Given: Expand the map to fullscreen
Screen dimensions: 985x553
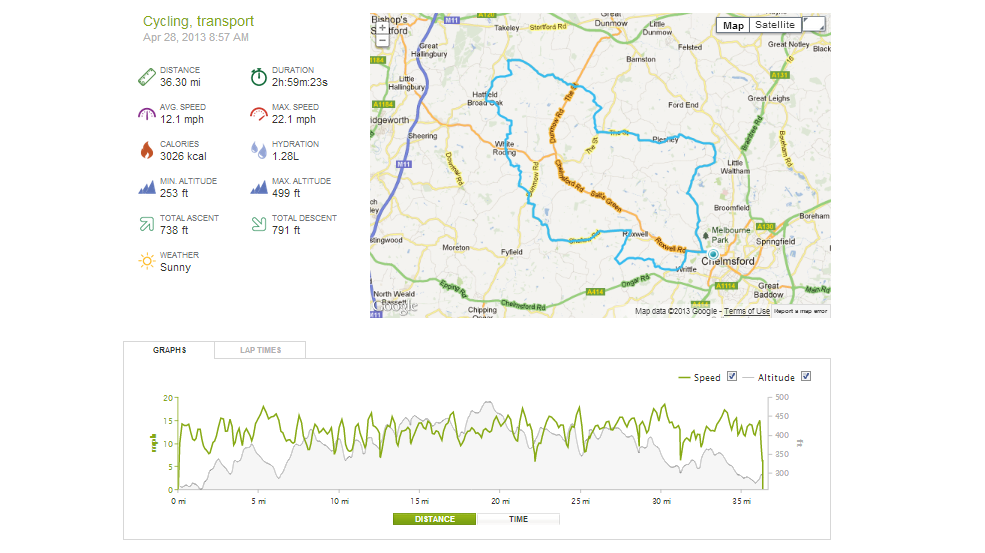Looking at the screenshot, I should (x=815, y=25).
